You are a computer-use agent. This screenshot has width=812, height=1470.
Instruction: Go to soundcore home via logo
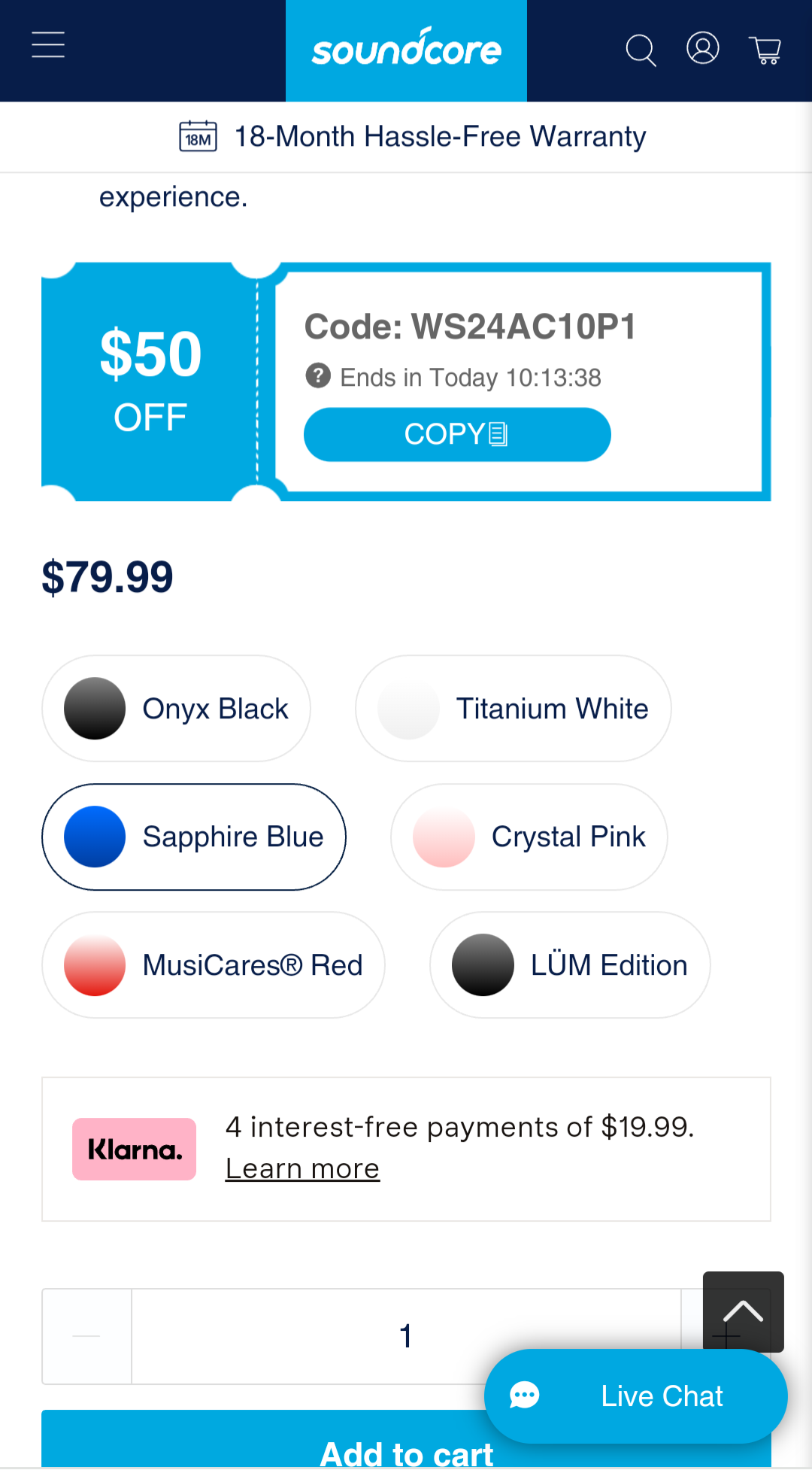pos(406,50)
